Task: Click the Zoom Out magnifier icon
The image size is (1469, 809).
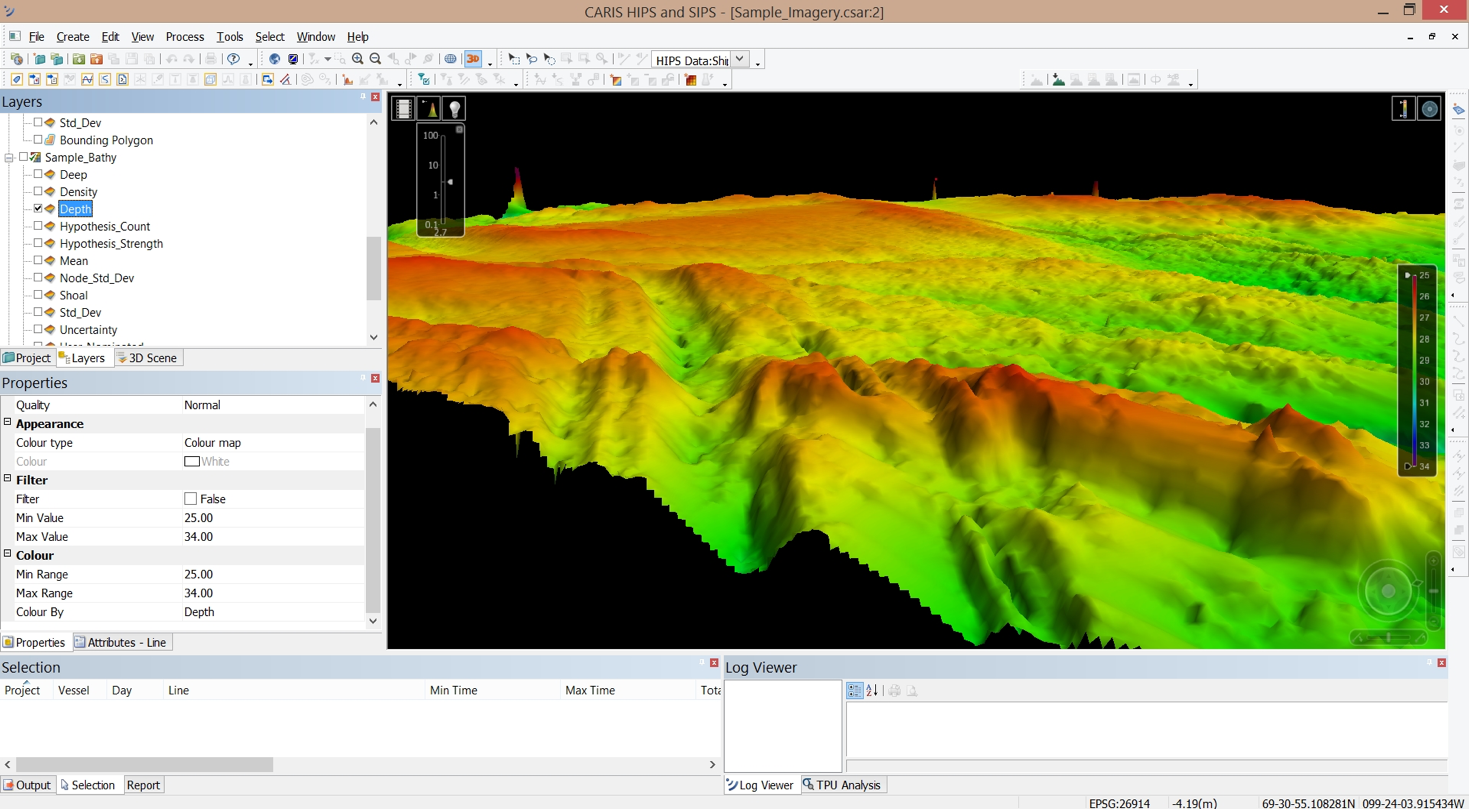Action: tap(375, 59)
